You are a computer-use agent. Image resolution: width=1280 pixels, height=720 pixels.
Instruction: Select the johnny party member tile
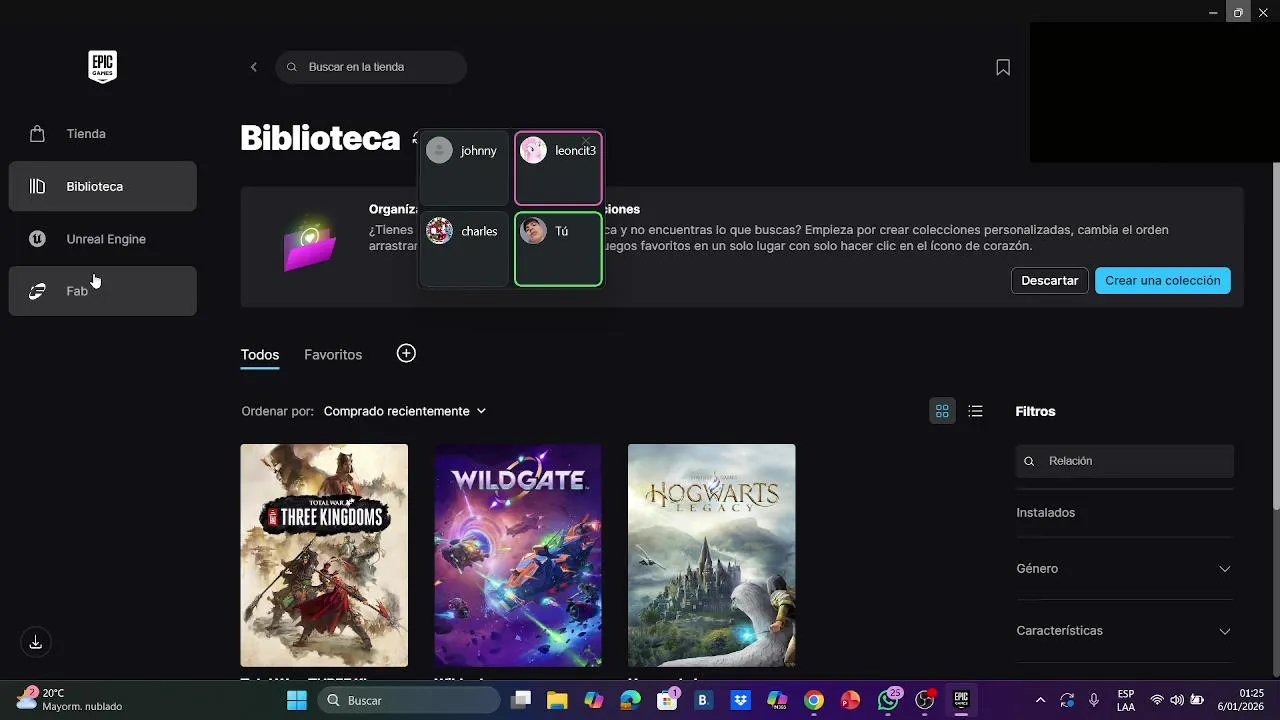coord(464,168)
